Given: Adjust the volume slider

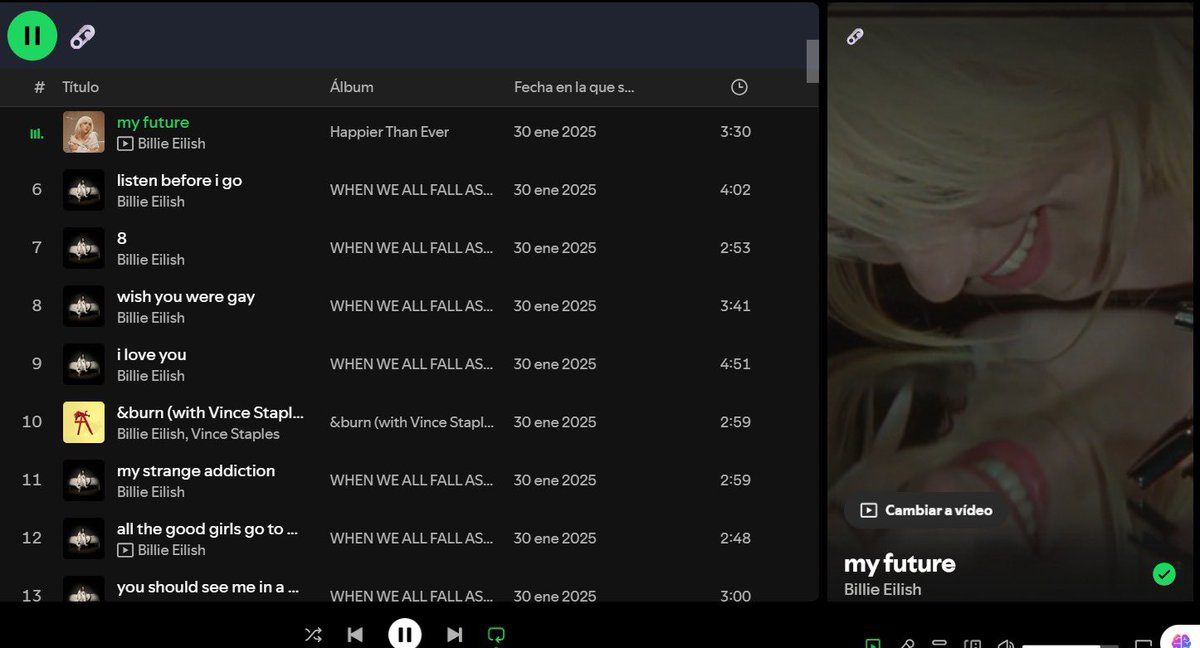Looking at the screenshot, I should [1070, 646].
